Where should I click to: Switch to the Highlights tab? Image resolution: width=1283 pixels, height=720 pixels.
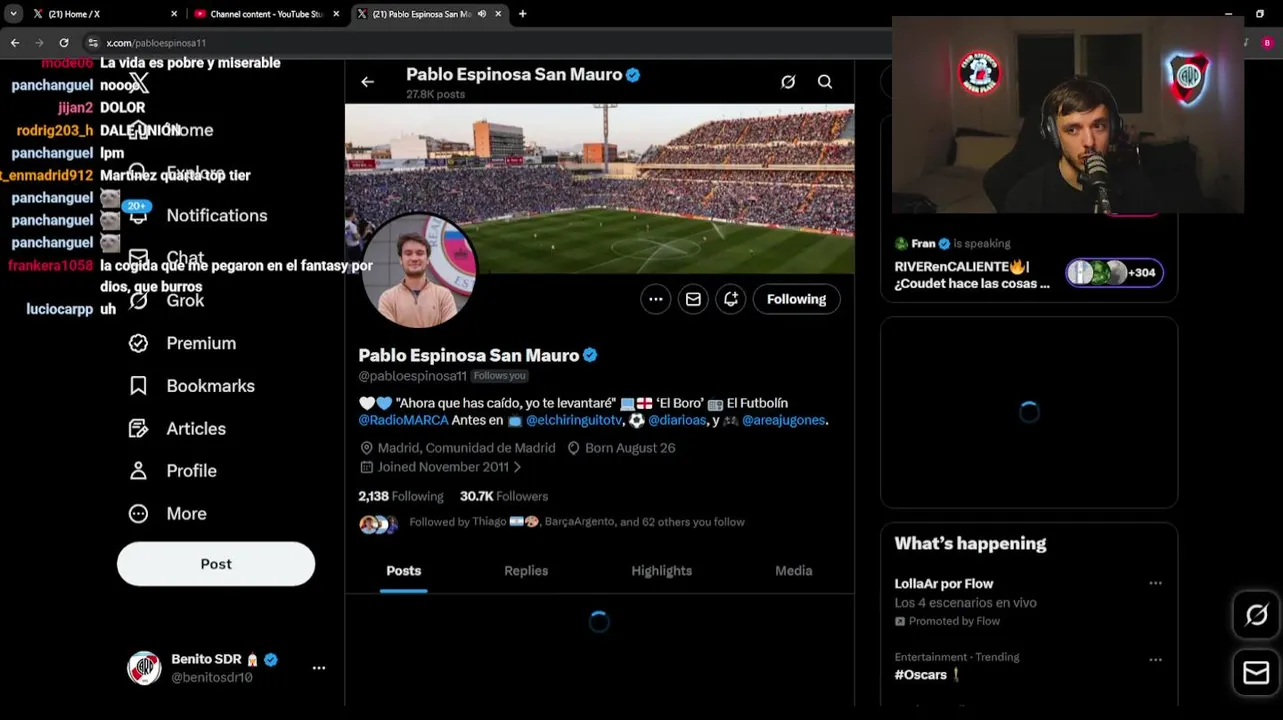(x=661, y=571)
